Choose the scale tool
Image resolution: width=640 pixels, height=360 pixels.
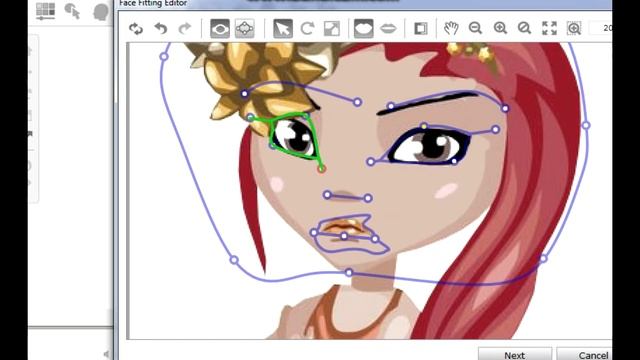click(x=331, y=29)
